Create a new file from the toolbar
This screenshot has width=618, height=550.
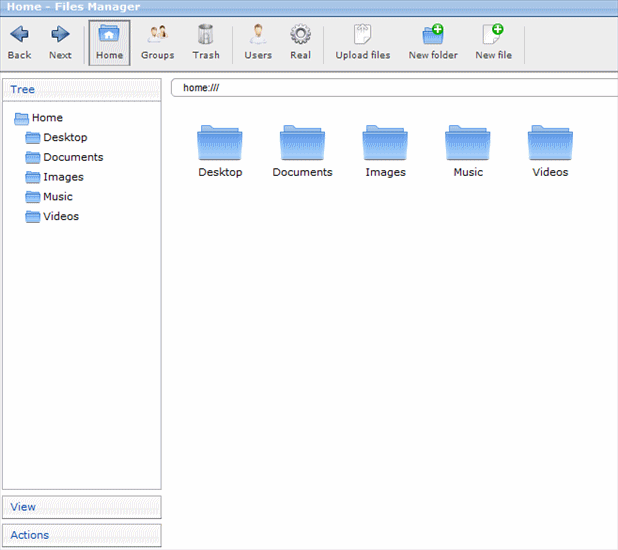(492, 35)
